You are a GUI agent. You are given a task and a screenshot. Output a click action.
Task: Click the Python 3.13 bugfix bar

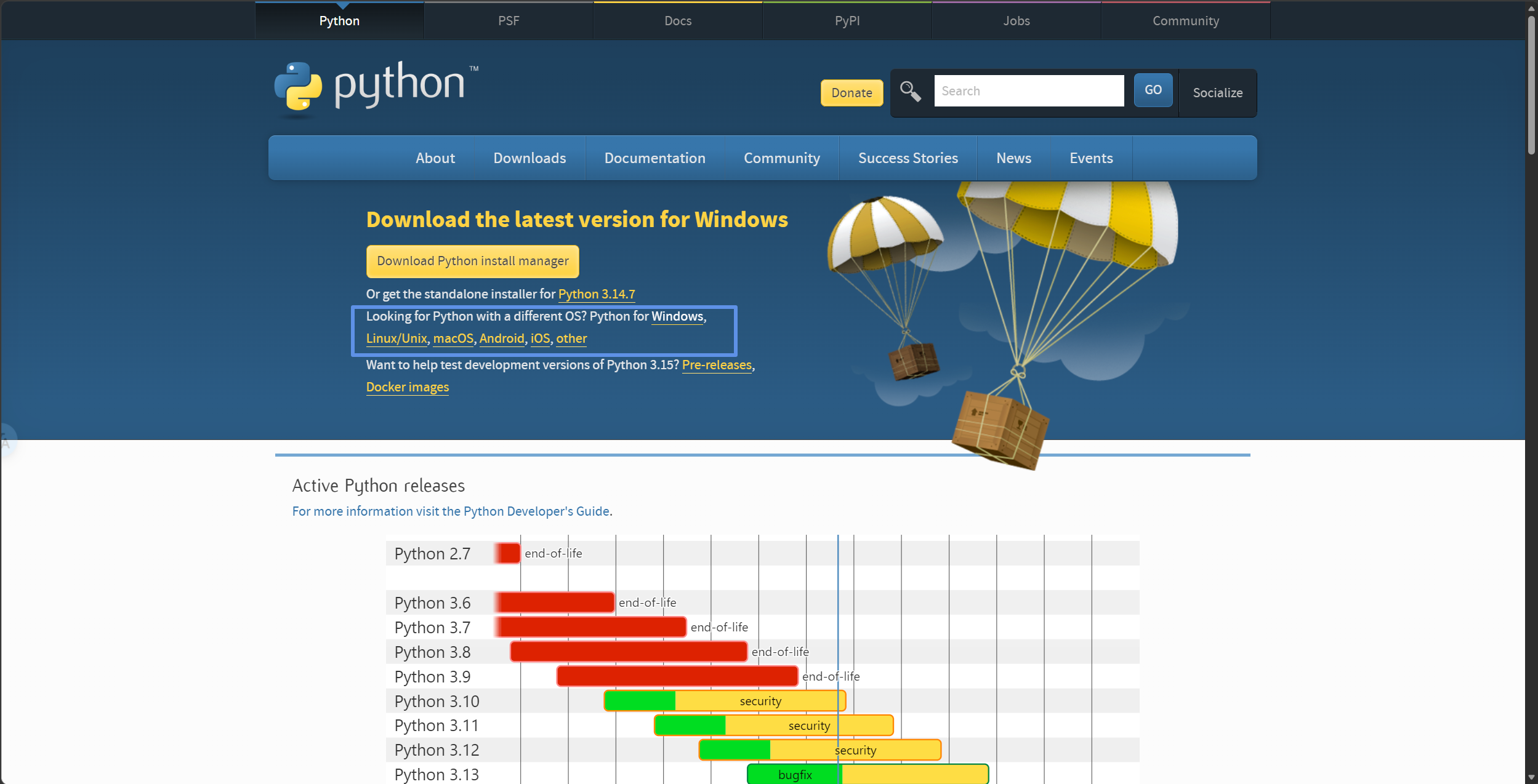[868, 774]
